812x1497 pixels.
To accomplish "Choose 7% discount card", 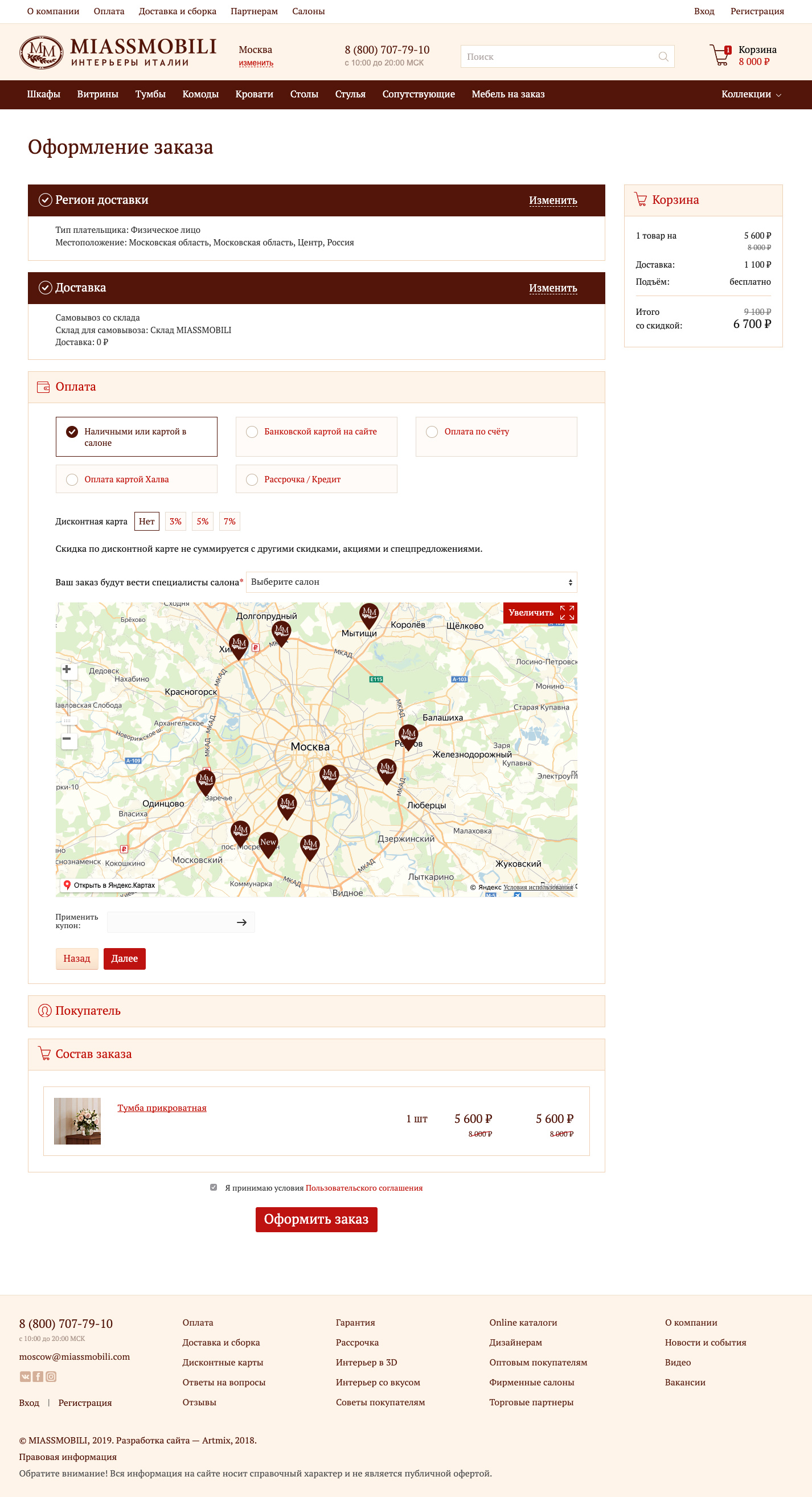I will point(229,521).
